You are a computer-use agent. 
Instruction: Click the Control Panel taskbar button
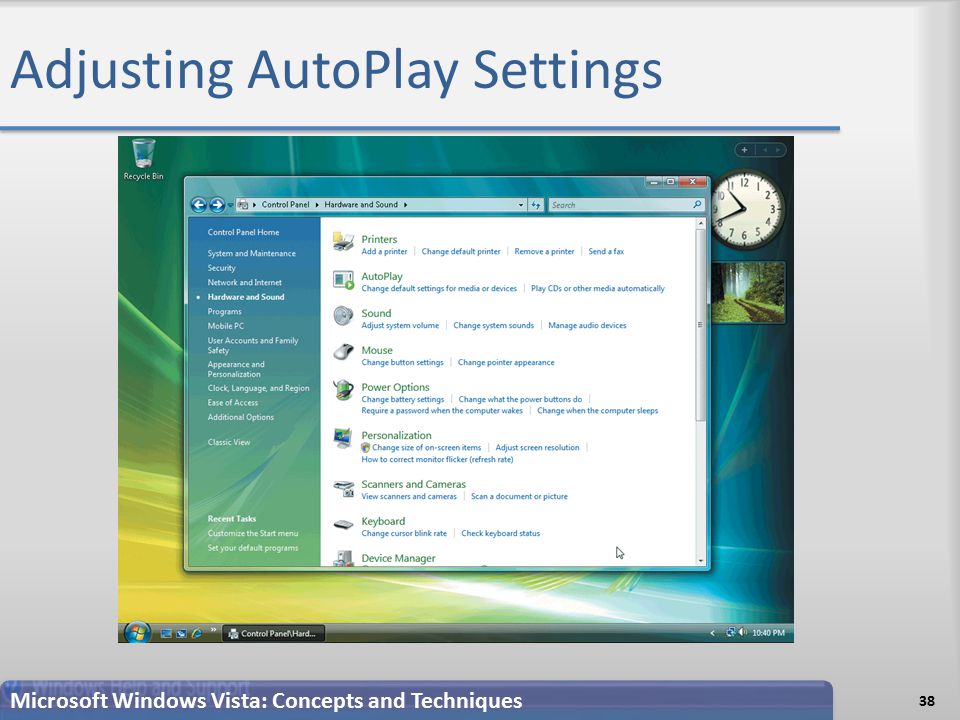tap(272, 634)
